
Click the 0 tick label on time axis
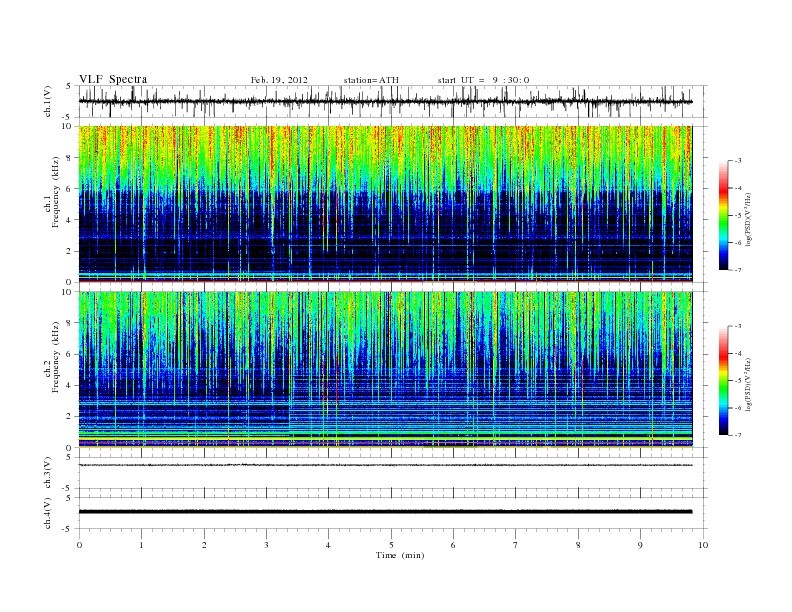pyautogui.click(x=79, y=545)
